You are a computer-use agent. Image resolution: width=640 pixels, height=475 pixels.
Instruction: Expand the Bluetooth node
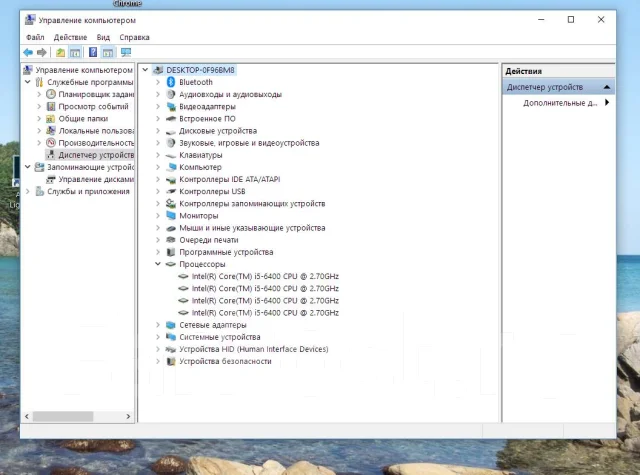[x=158, y=82]
